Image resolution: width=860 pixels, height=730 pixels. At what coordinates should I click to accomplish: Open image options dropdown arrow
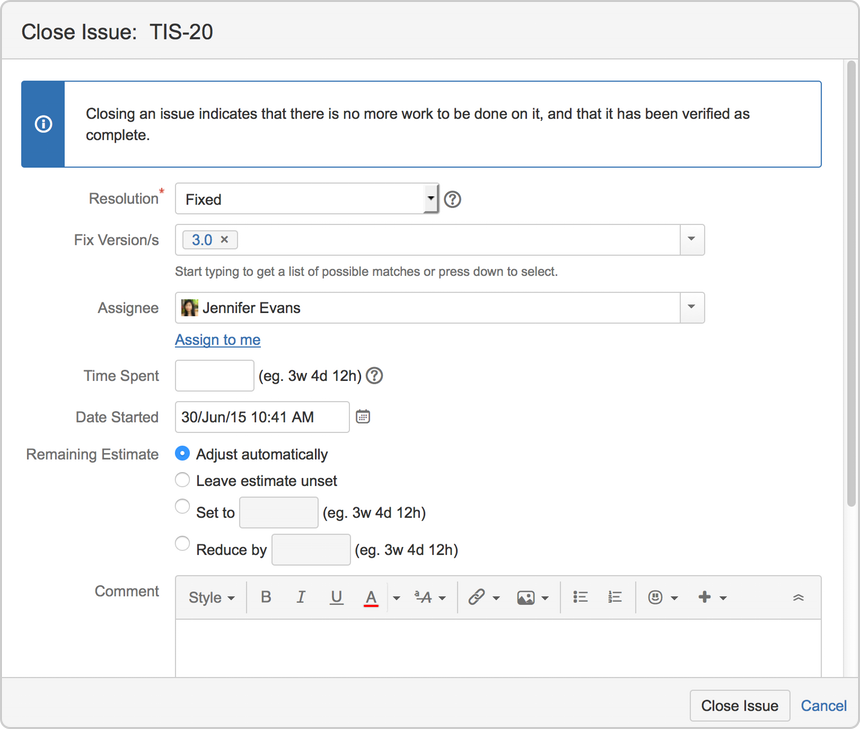tap(545, 598)
